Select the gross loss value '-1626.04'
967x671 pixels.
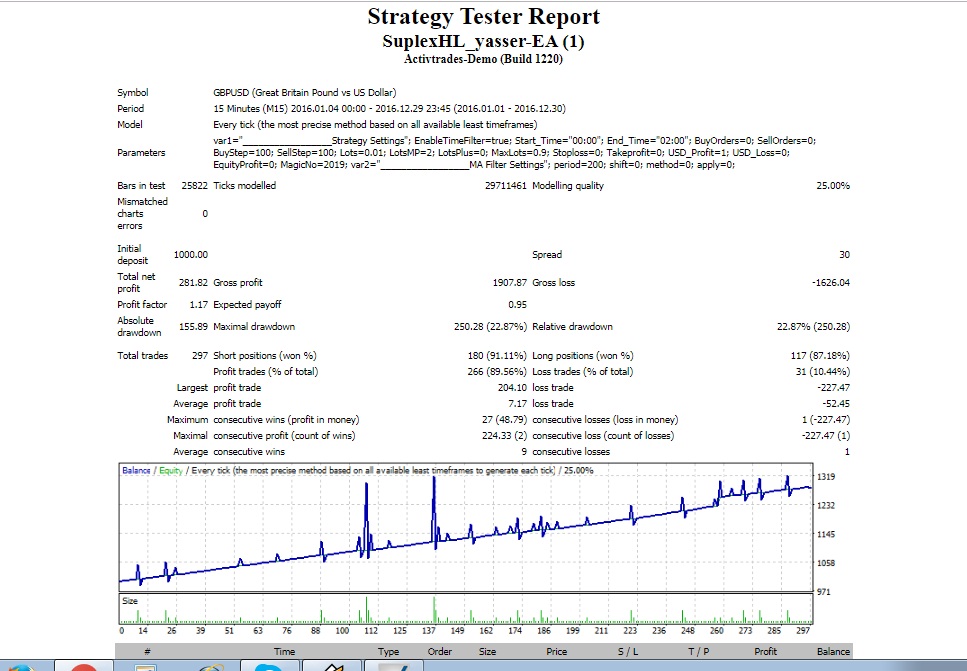831,282
